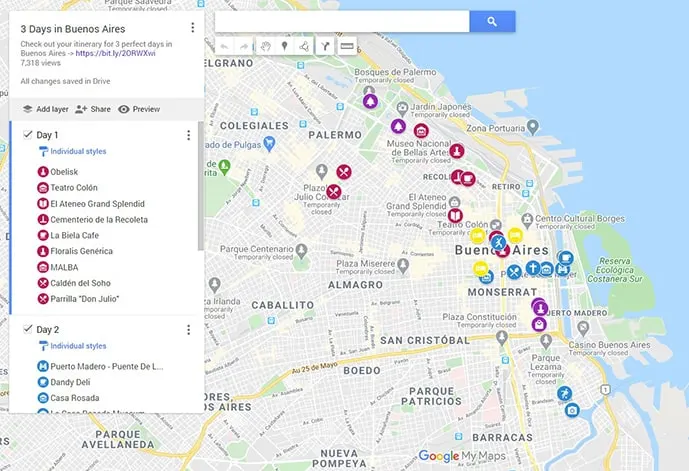This screenshot has width=689, height=471.
Task: Click the Share button
Action: coord(93,109)
